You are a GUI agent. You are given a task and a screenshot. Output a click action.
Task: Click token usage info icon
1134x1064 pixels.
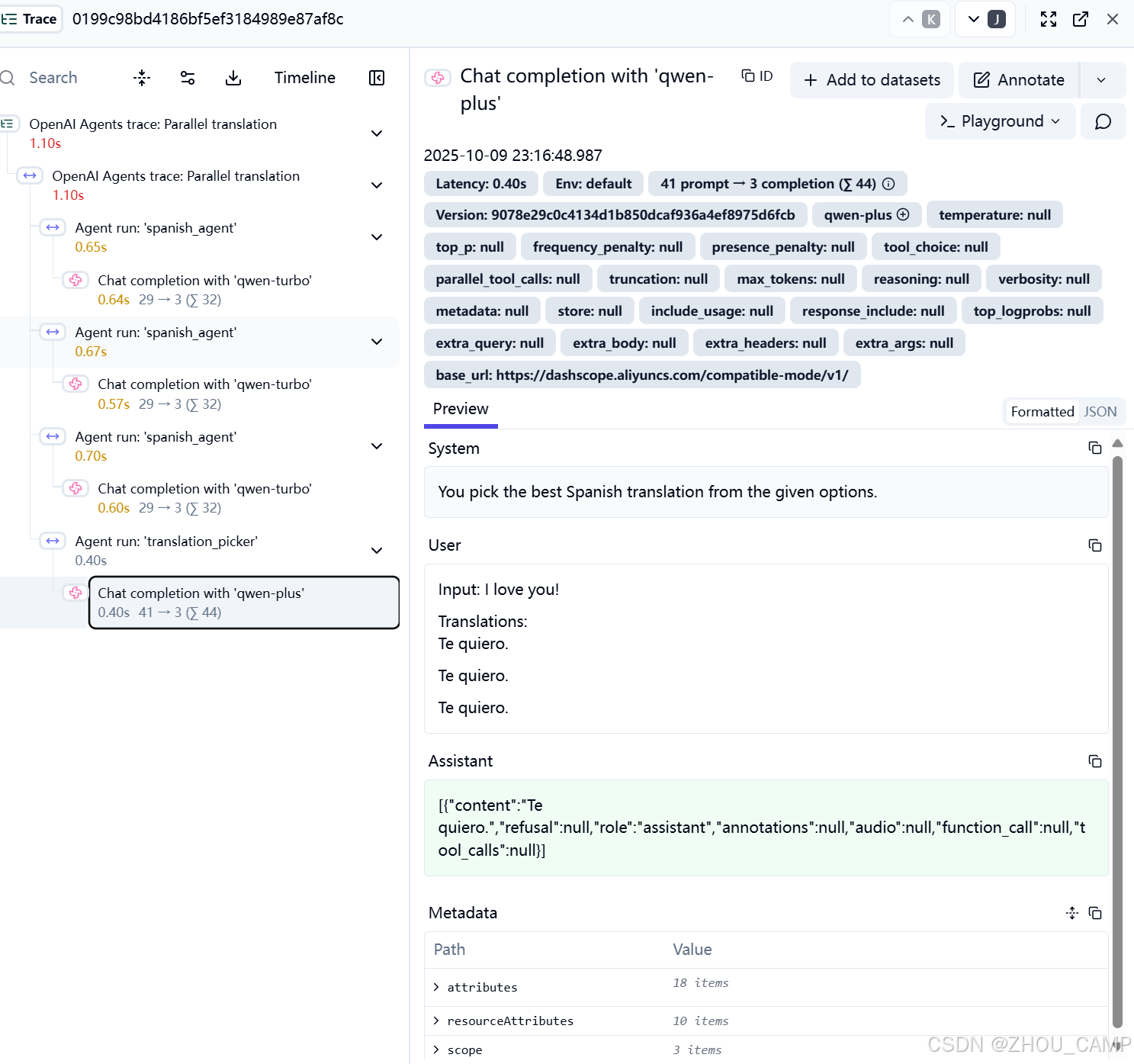coord(888,184)
